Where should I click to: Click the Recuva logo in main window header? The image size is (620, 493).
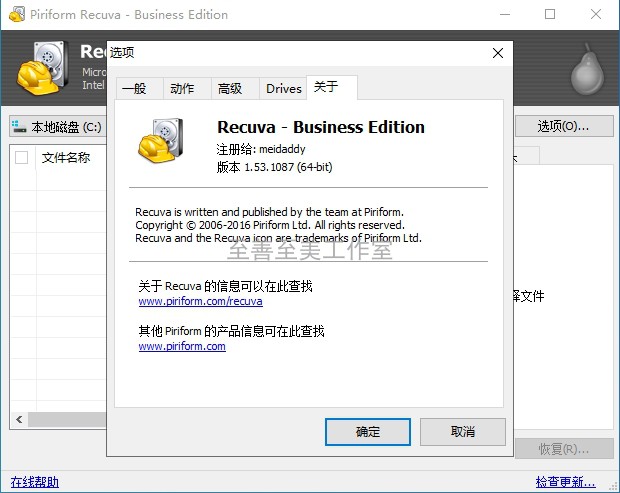41,68
